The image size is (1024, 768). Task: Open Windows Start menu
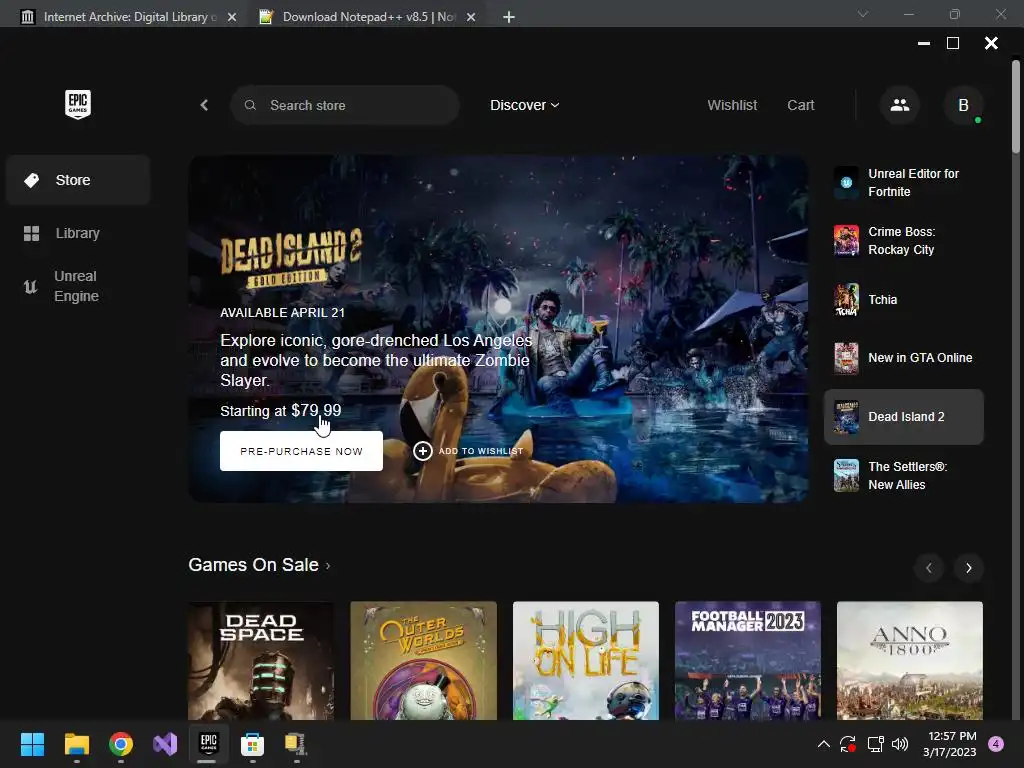click(32, 744)
